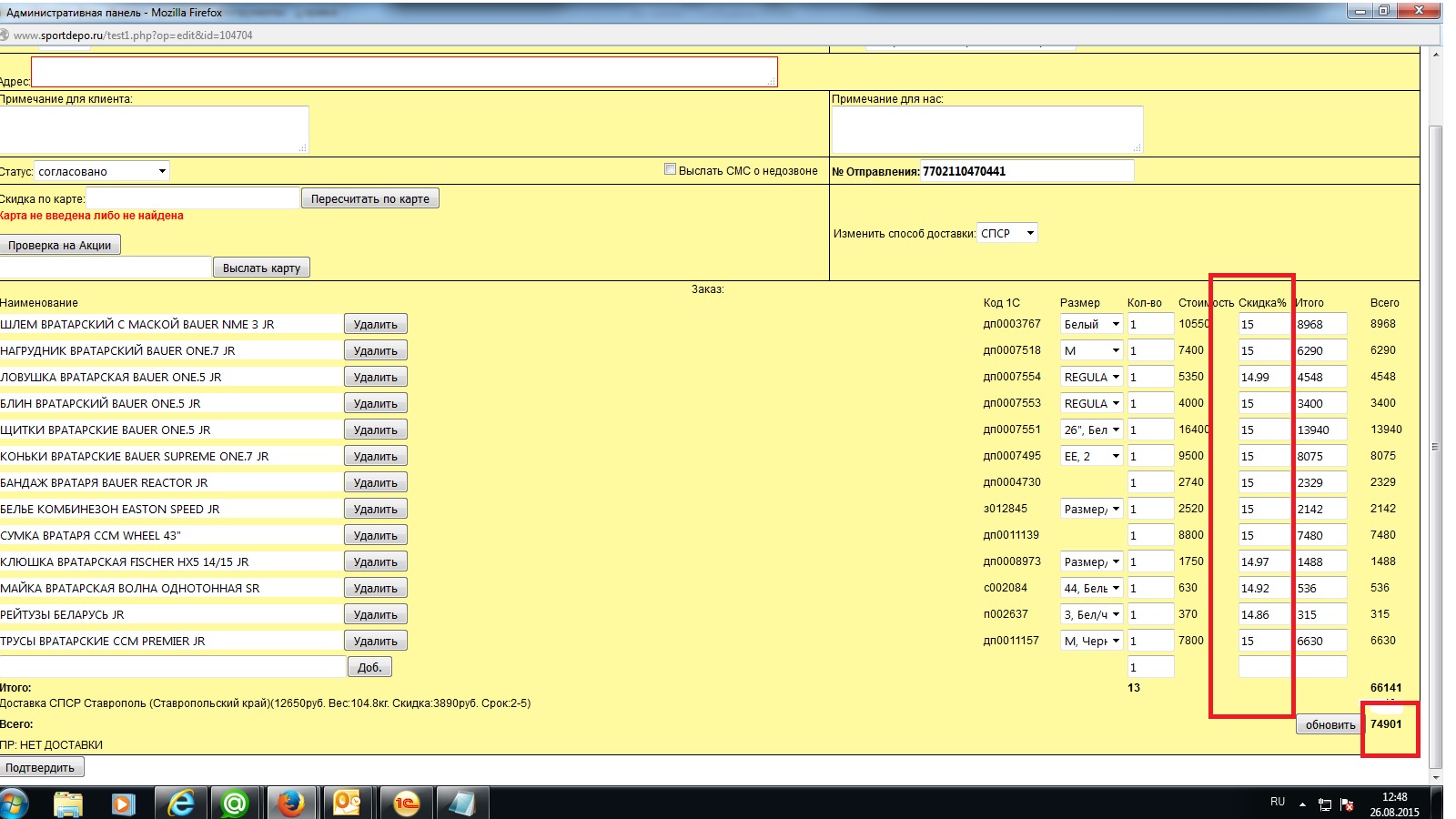
Task: Open delivery method dropdown СПСР
Action: pos(1006,233)
